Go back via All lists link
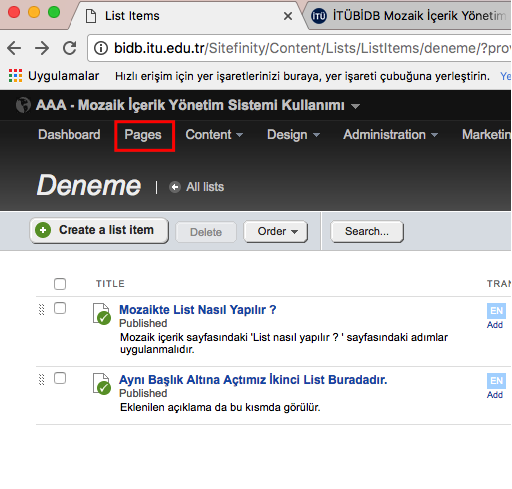This screenshot has height=489, width=512. pyautogui.click(x=205, y=187)
